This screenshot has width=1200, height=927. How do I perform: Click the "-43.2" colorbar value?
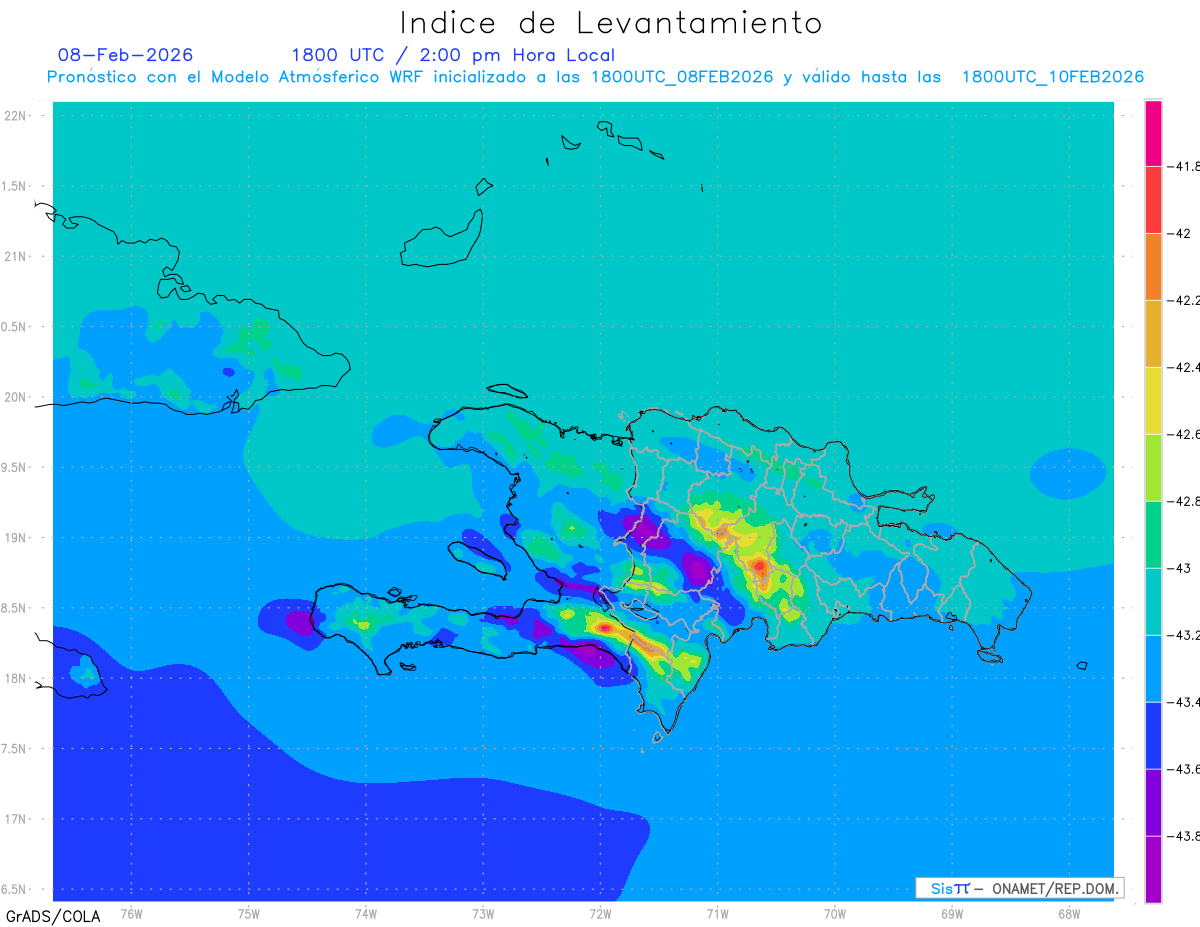point(1186,635)
